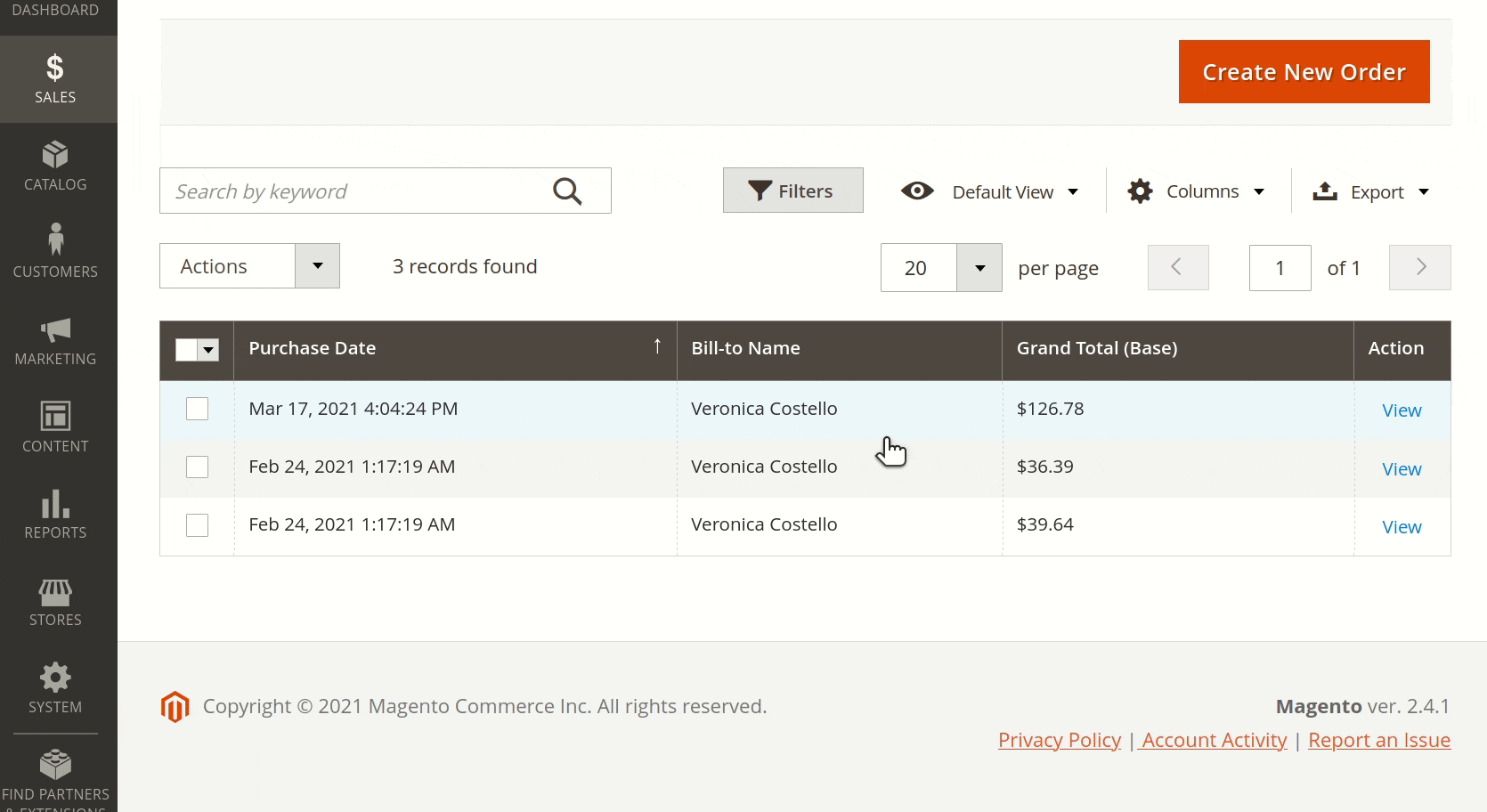The width and height of the screenshot is (1487, 812).
Task: Check the box for the $39.64 order
Action: 197,525
